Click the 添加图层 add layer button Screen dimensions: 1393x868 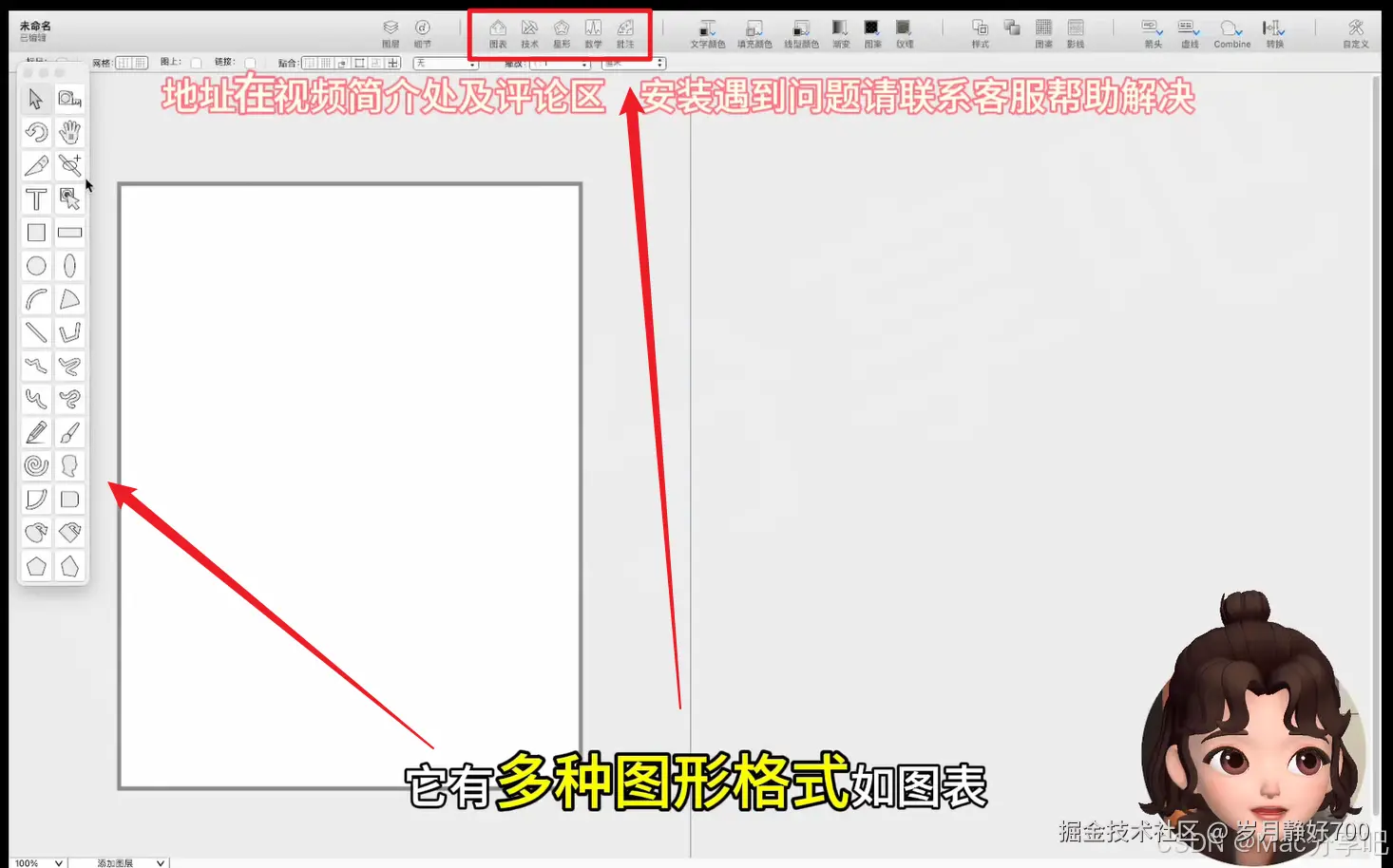pos(114,862)
